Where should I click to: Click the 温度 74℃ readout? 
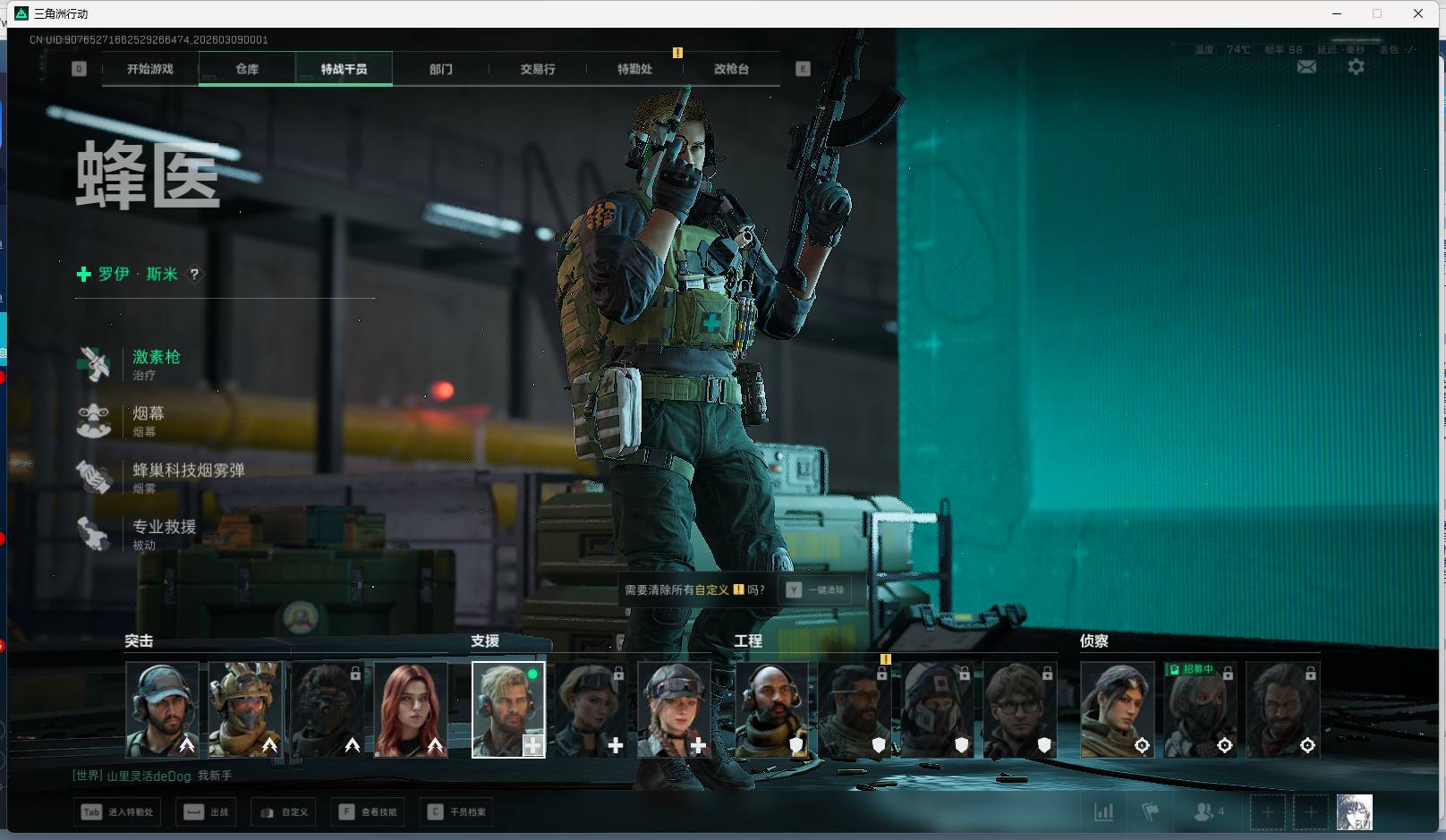[1222, 50]
